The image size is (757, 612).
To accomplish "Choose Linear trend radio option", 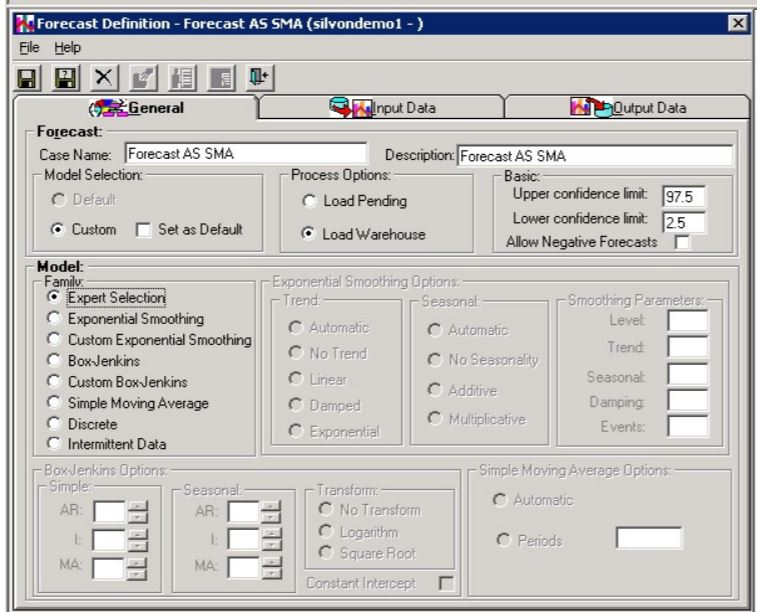I will click(295, 379).
